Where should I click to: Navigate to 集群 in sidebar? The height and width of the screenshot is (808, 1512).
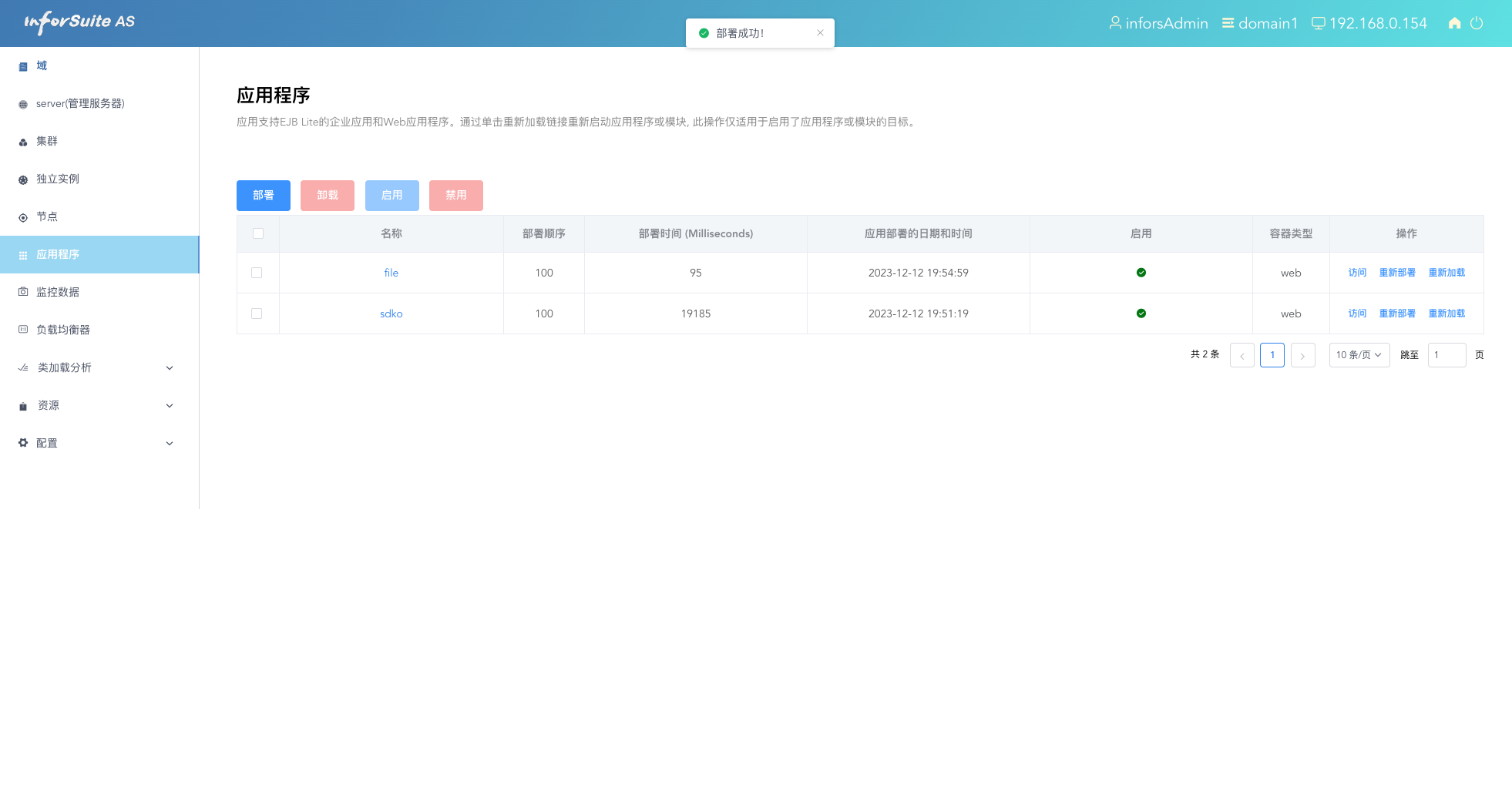click(x=47, y=141)
